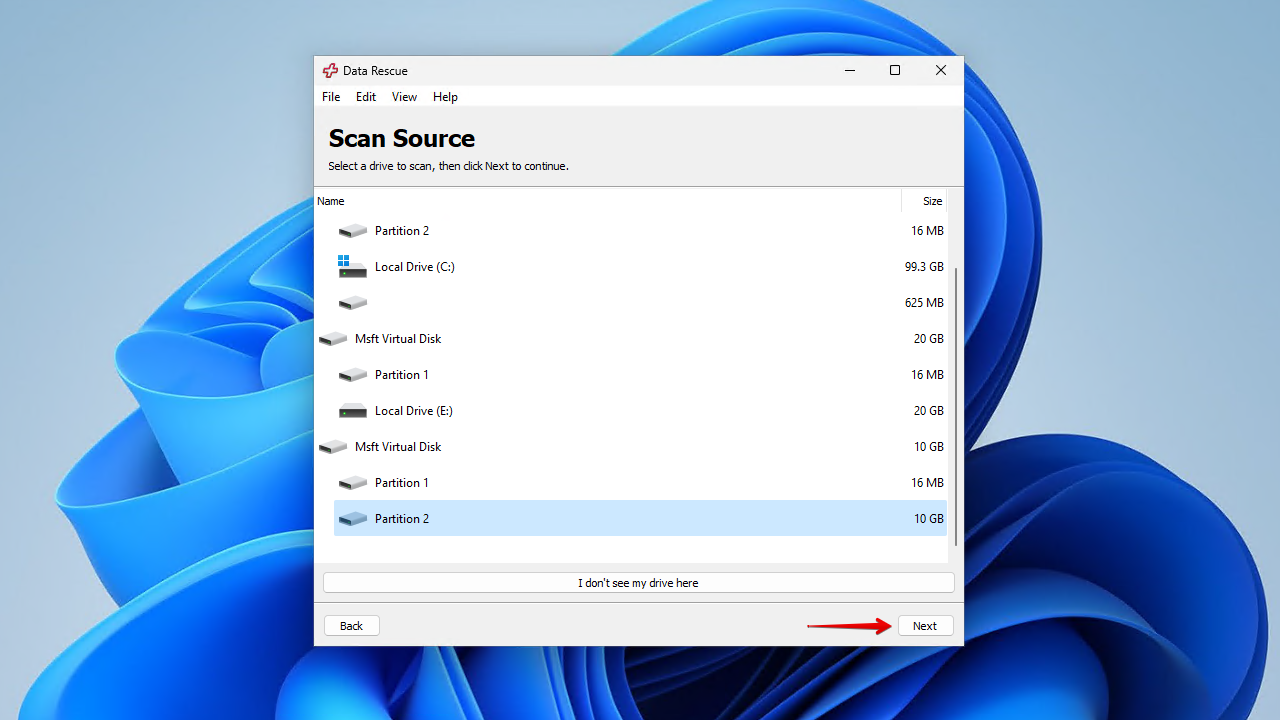Click the drive icon for Partition 1, under the 10 GB disk
This screenshot has width=1280, height=720.
[352, 483]
